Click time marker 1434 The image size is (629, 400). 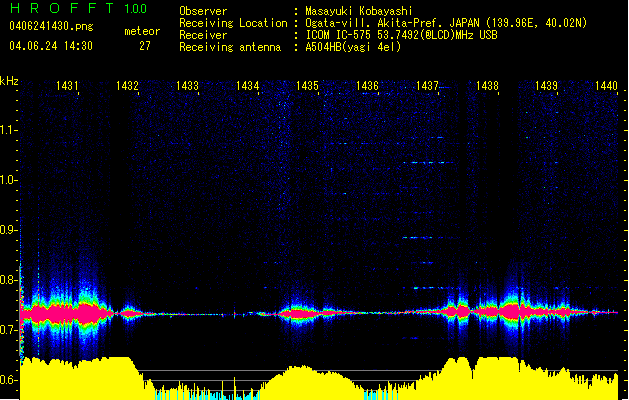tap(248, 86)
